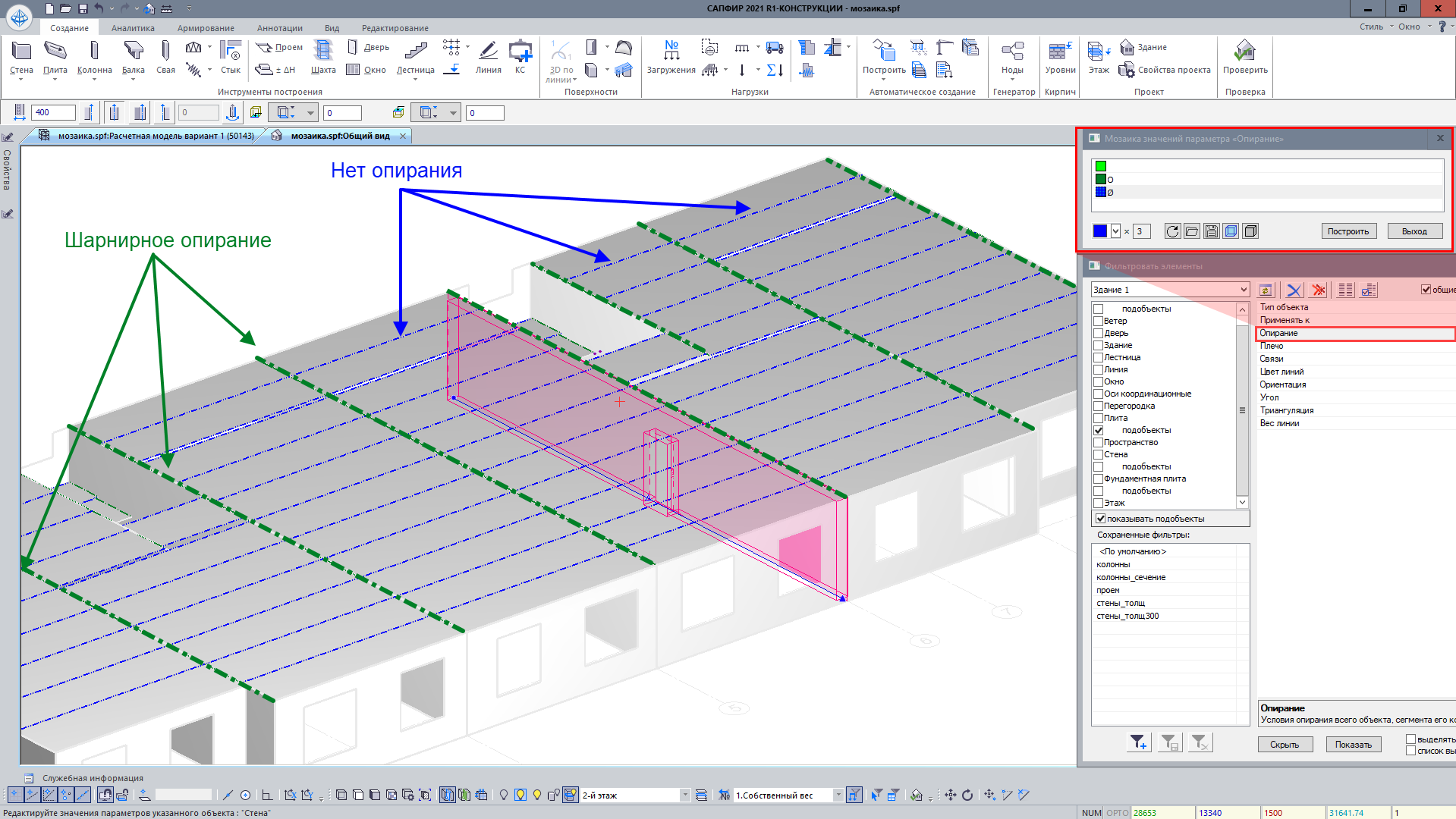Screen dimensions: 1456x819
Task: Switch to the Армирование ribbon tab
Action: click(x=206, y=28)
